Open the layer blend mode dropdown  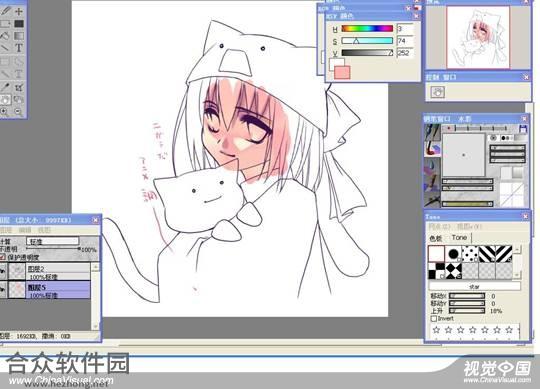coord(53,241)
